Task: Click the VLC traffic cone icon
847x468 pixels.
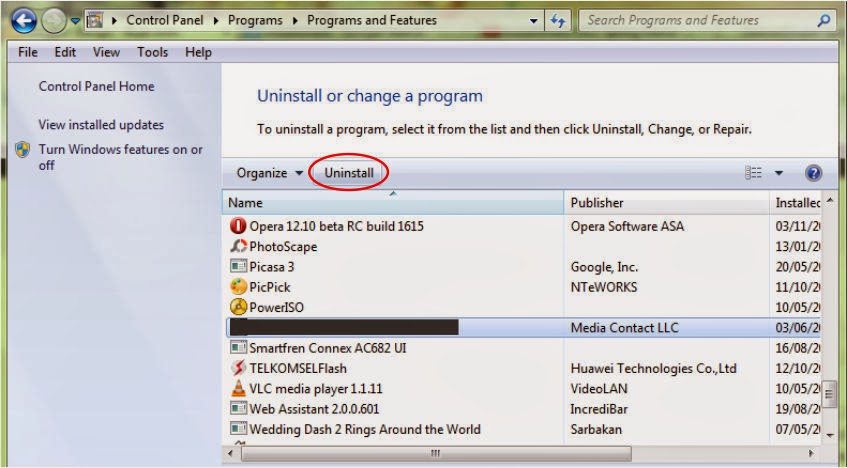Action: [x=238, y=388]
